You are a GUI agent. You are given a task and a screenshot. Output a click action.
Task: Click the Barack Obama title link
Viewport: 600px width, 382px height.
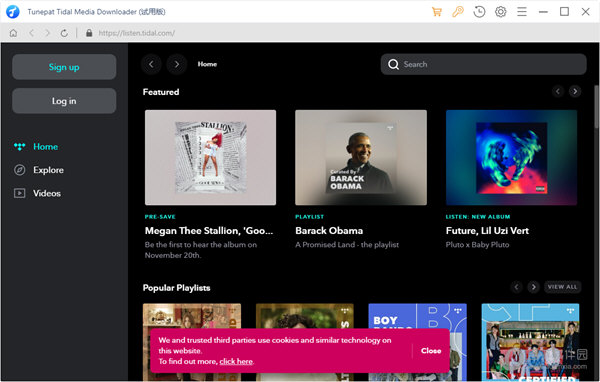329,231
